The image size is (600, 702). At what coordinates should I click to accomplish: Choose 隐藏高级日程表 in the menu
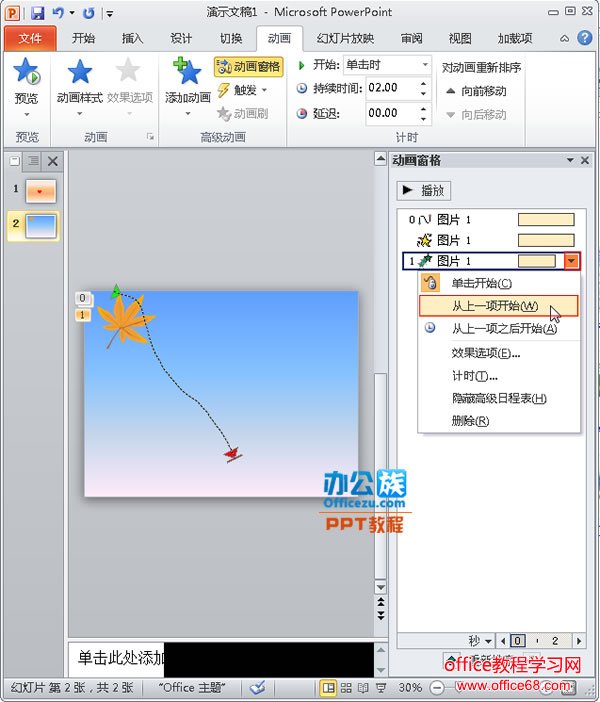[x=498, y=398]
